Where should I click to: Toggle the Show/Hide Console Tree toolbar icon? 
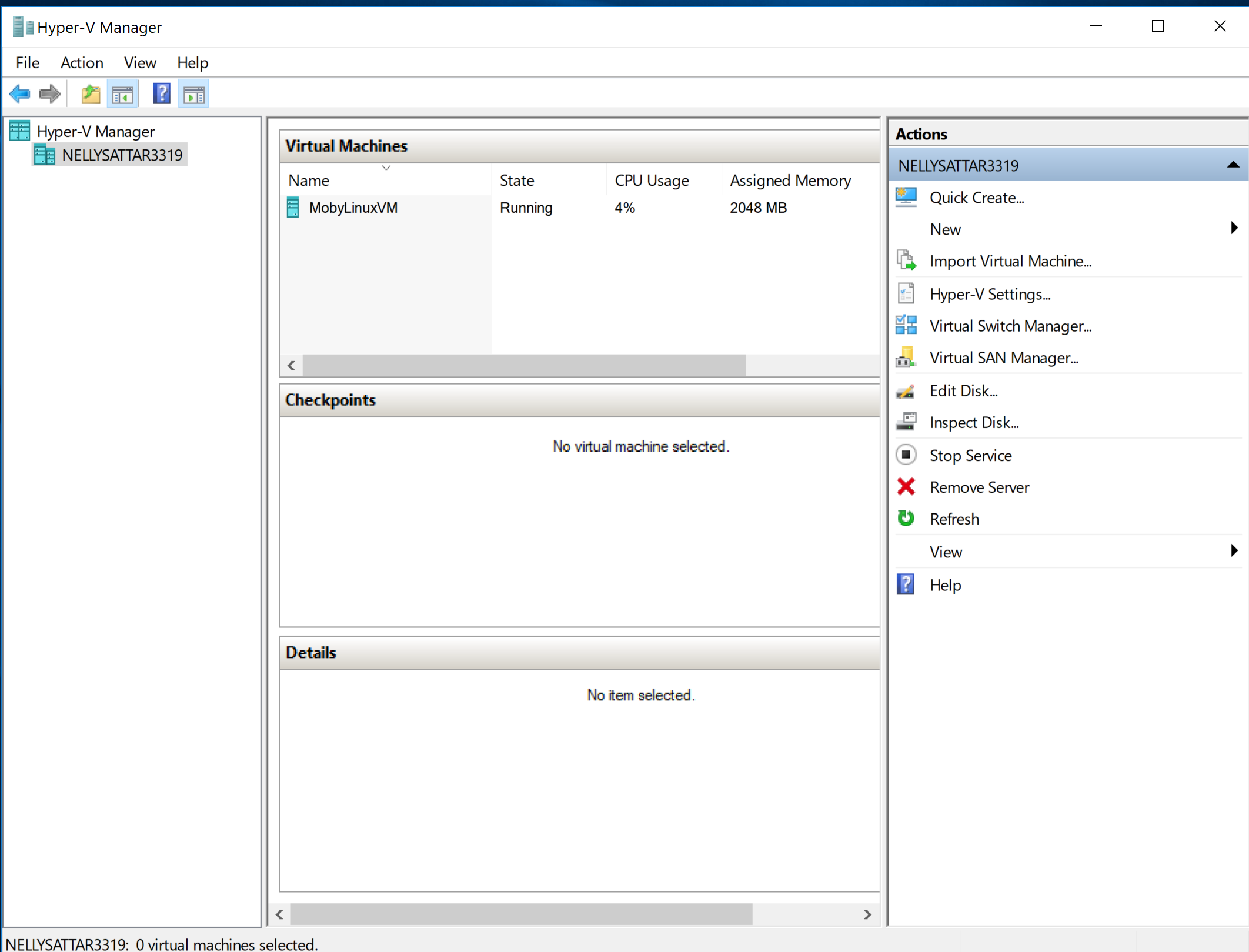coord(122,94)
